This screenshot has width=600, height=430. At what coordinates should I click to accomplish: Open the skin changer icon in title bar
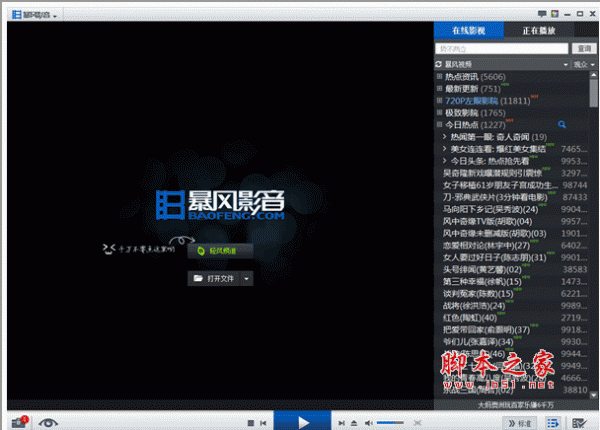tap(555, 14)
